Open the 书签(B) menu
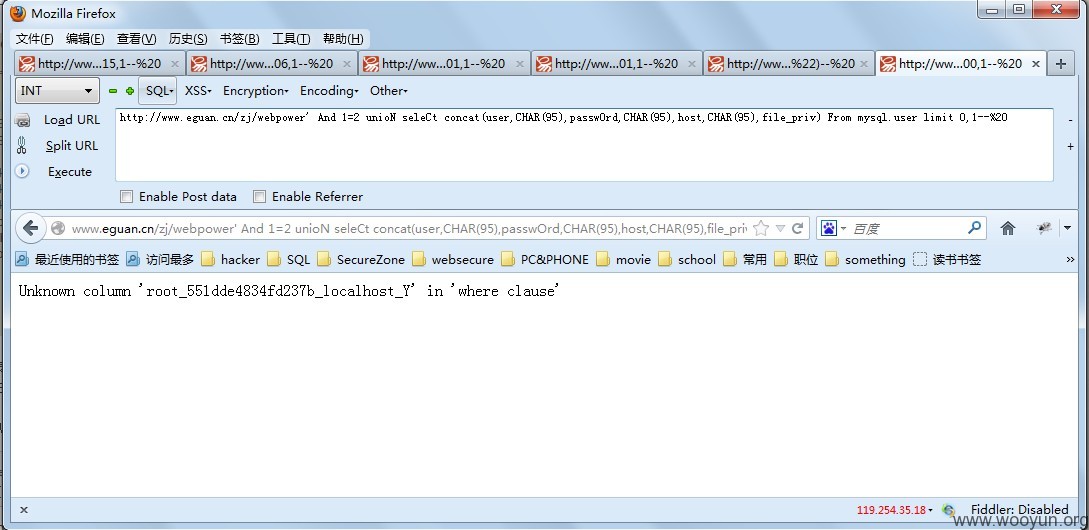 click(x=240, y=39)
